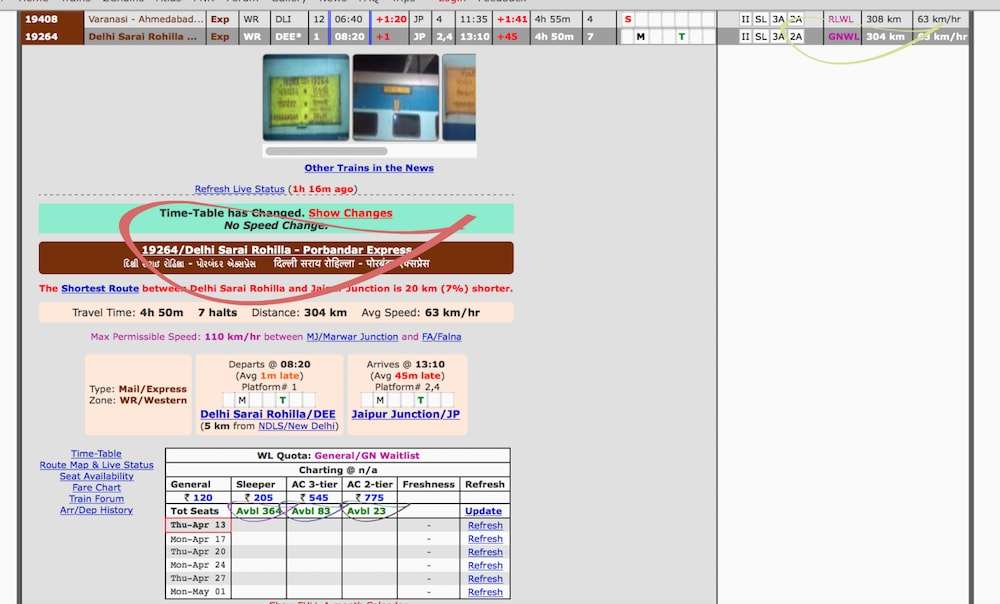1000x604 pixels.
Task: Select the Thu-Apr 13 date cell
Action: pyautogui.click(x=198, y=525)
